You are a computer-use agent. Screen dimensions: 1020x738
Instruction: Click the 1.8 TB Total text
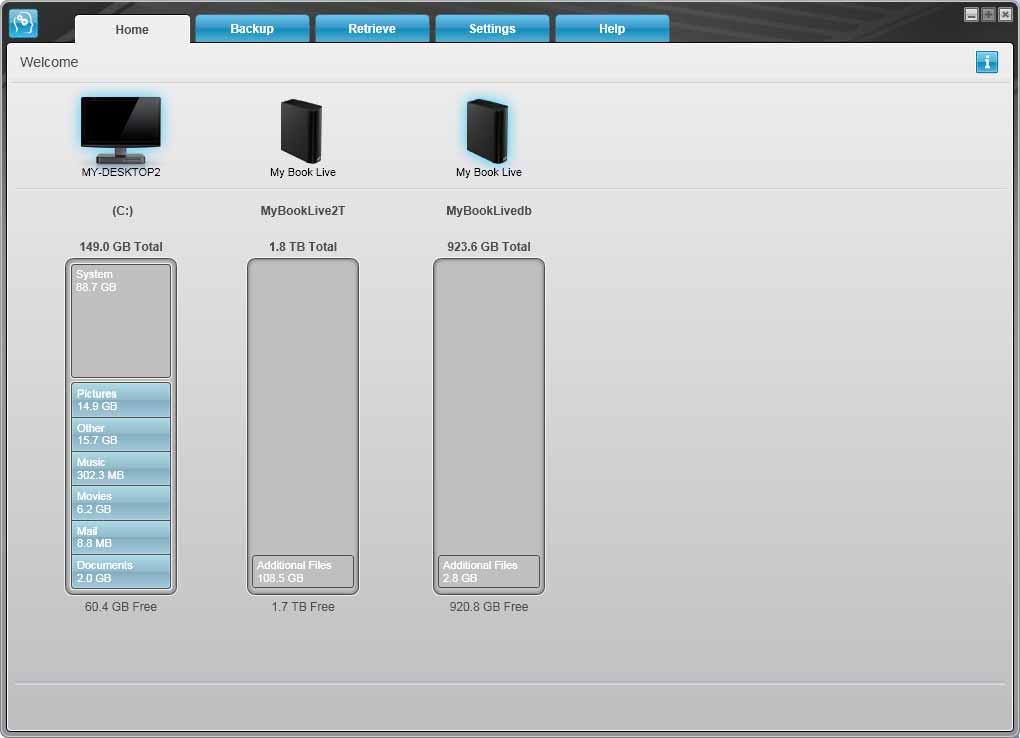303,247
